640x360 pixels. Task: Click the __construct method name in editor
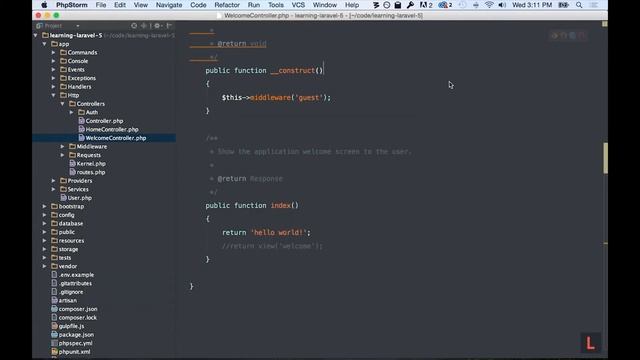(x=293, y=70)
